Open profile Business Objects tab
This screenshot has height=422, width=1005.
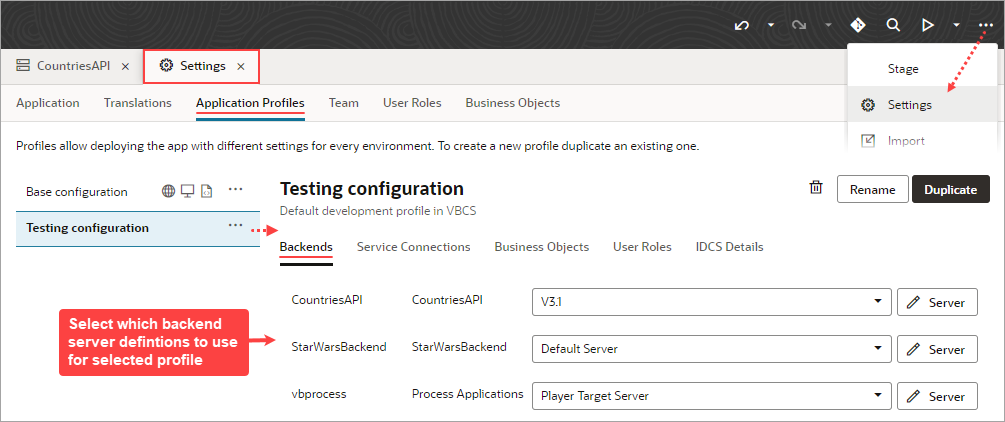click(x=542, y=247)
